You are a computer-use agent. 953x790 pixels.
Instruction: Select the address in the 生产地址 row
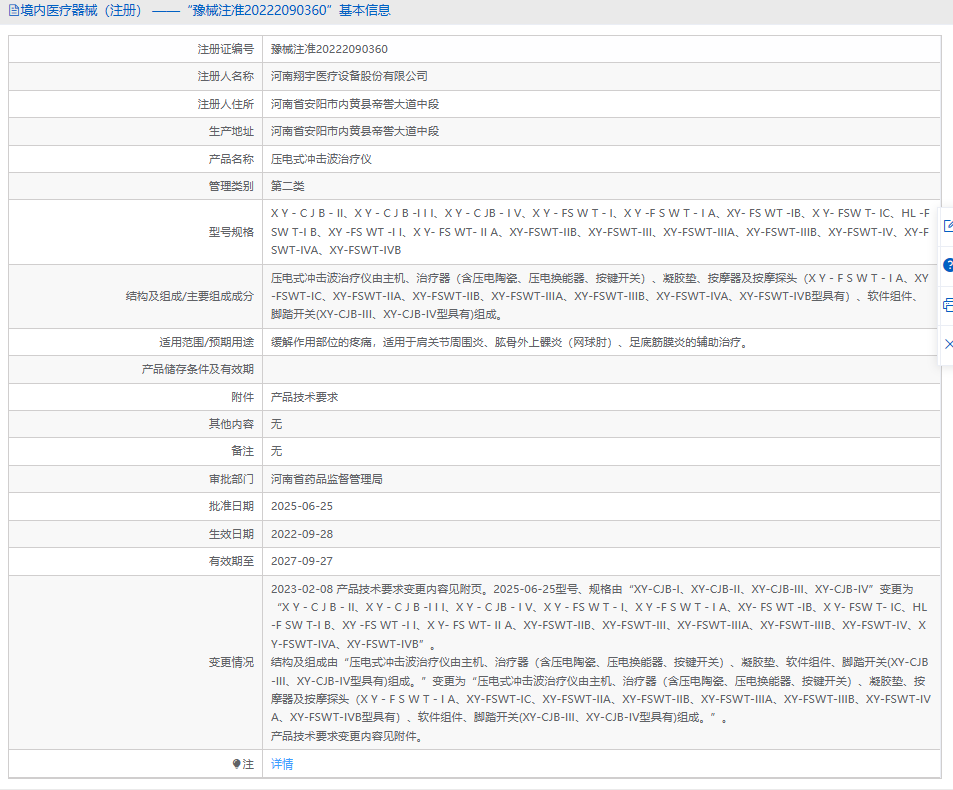(x=355, y=131)
